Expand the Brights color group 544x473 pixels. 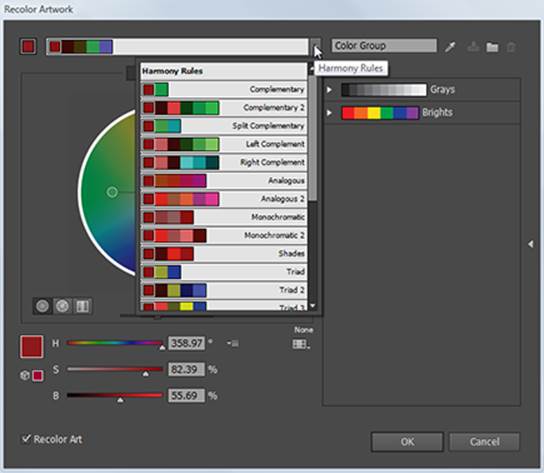(x=329, y=113)
